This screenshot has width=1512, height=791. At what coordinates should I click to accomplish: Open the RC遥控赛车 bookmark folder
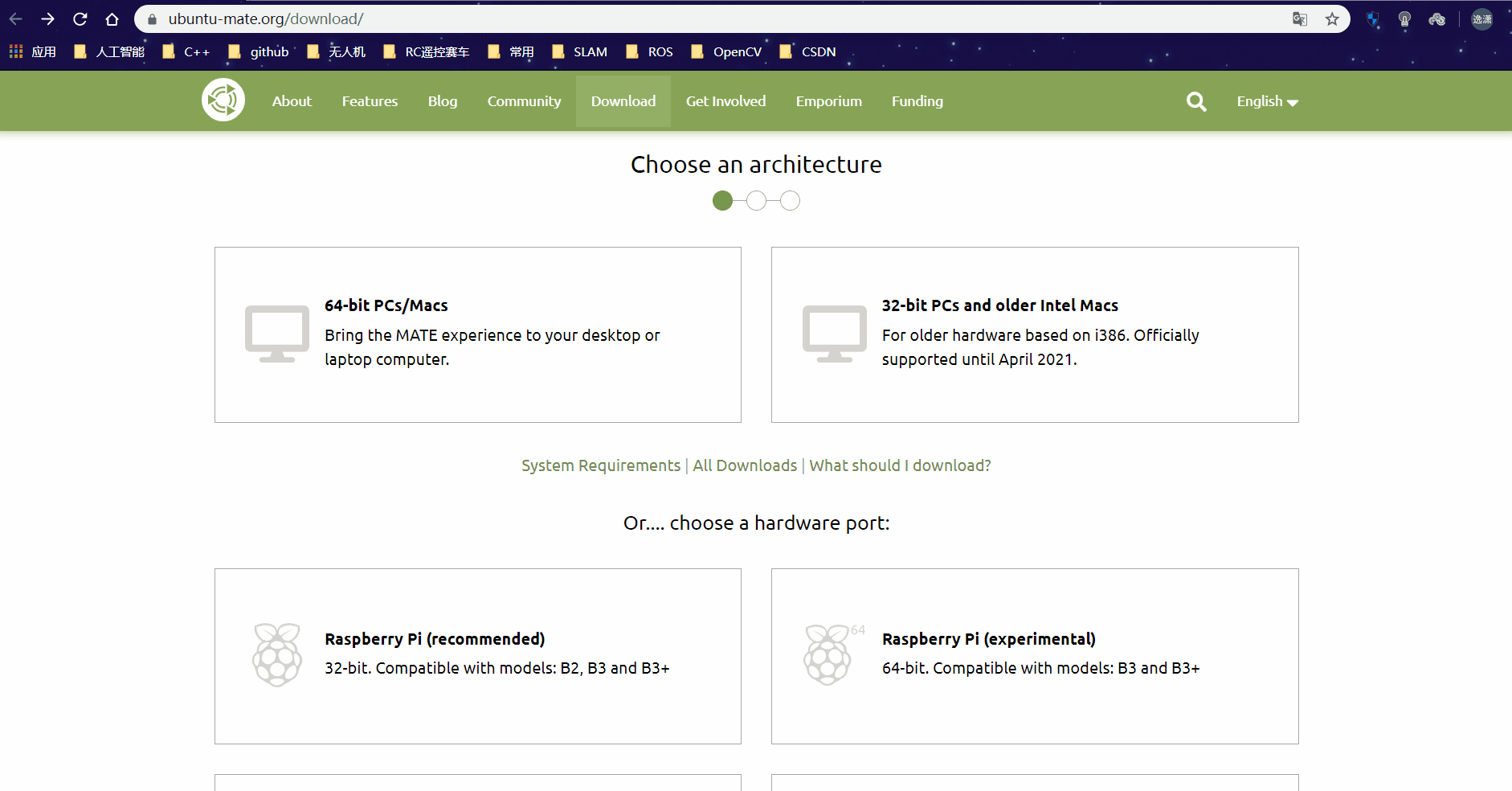click(427, 51)
